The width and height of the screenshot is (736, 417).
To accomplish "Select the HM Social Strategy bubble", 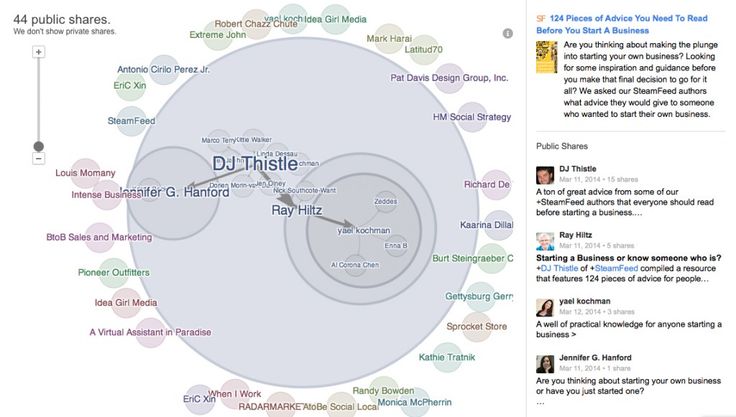I will tap(471, 117).
